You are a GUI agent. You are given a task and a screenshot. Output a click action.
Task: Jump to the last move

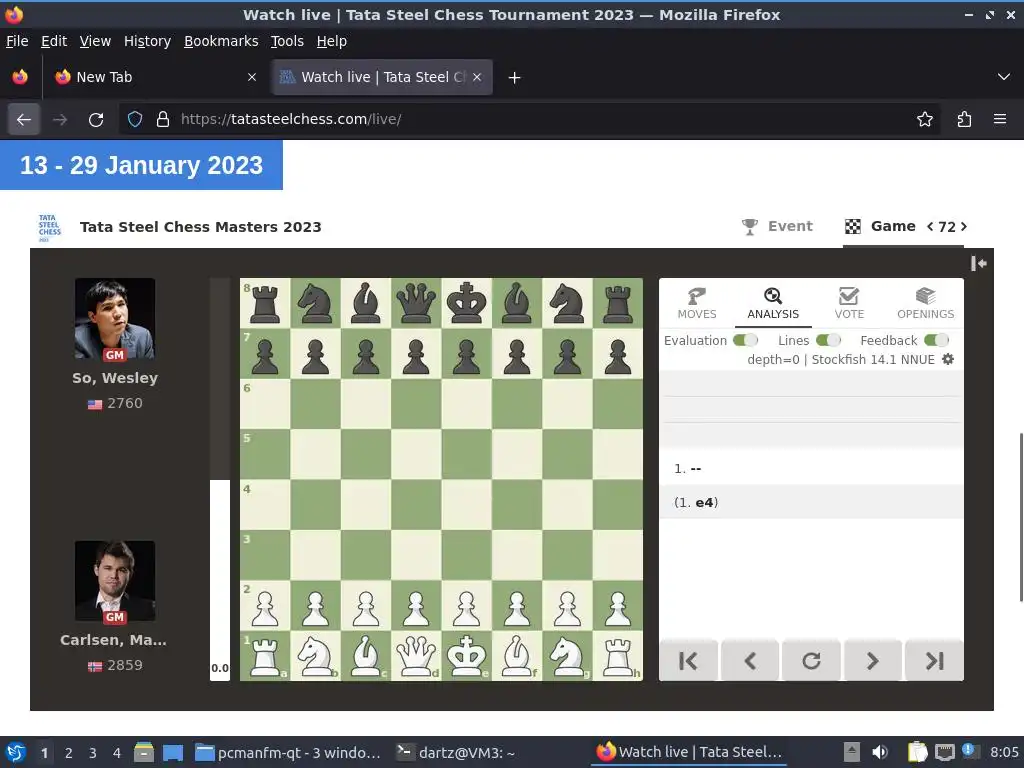click(x=935, y=661)
